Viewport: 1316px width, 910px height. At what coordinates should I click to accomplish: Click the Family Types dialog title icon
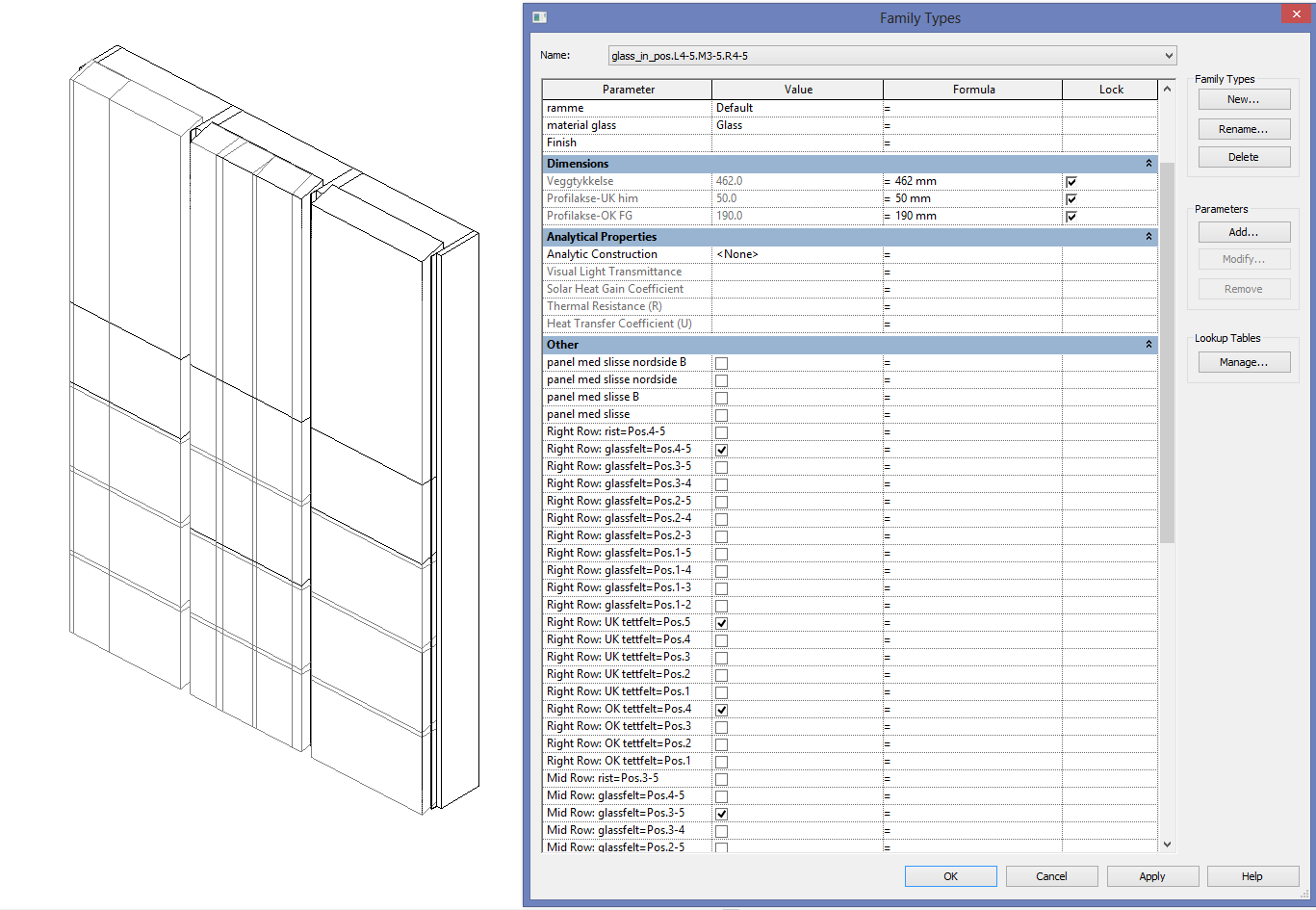(539, 17)
